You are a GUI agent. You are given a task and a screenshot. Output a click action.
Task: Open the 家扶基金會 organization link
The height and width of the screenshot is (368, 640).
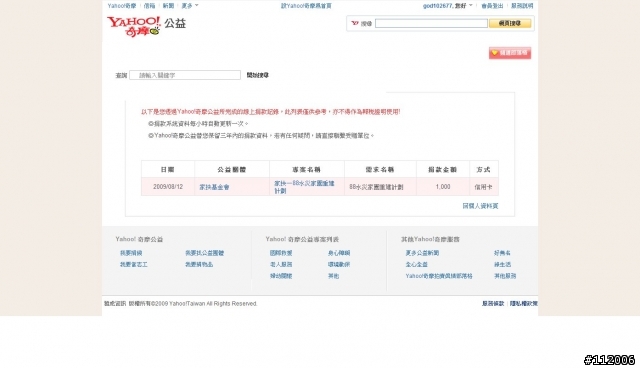tap(214, 187)
